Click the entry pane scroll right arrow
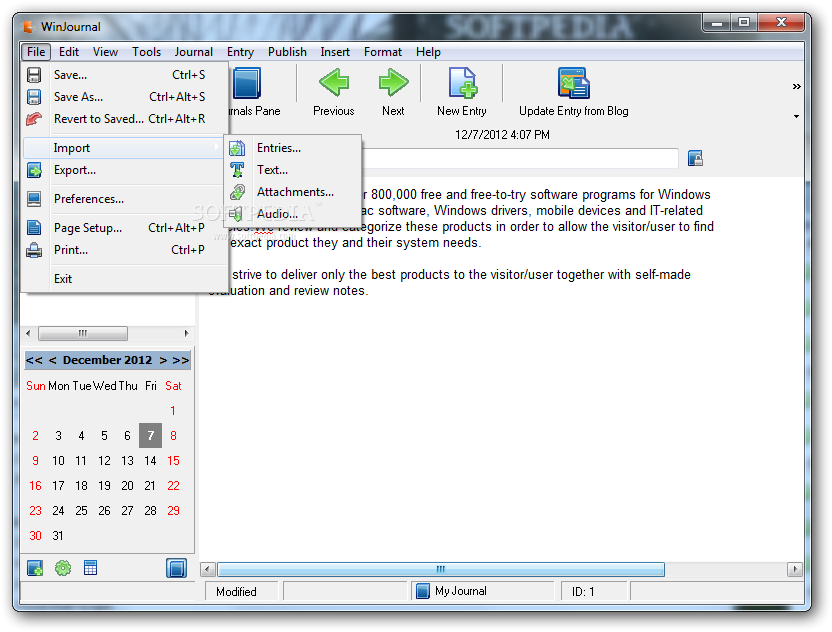 (x=794, y=569)
